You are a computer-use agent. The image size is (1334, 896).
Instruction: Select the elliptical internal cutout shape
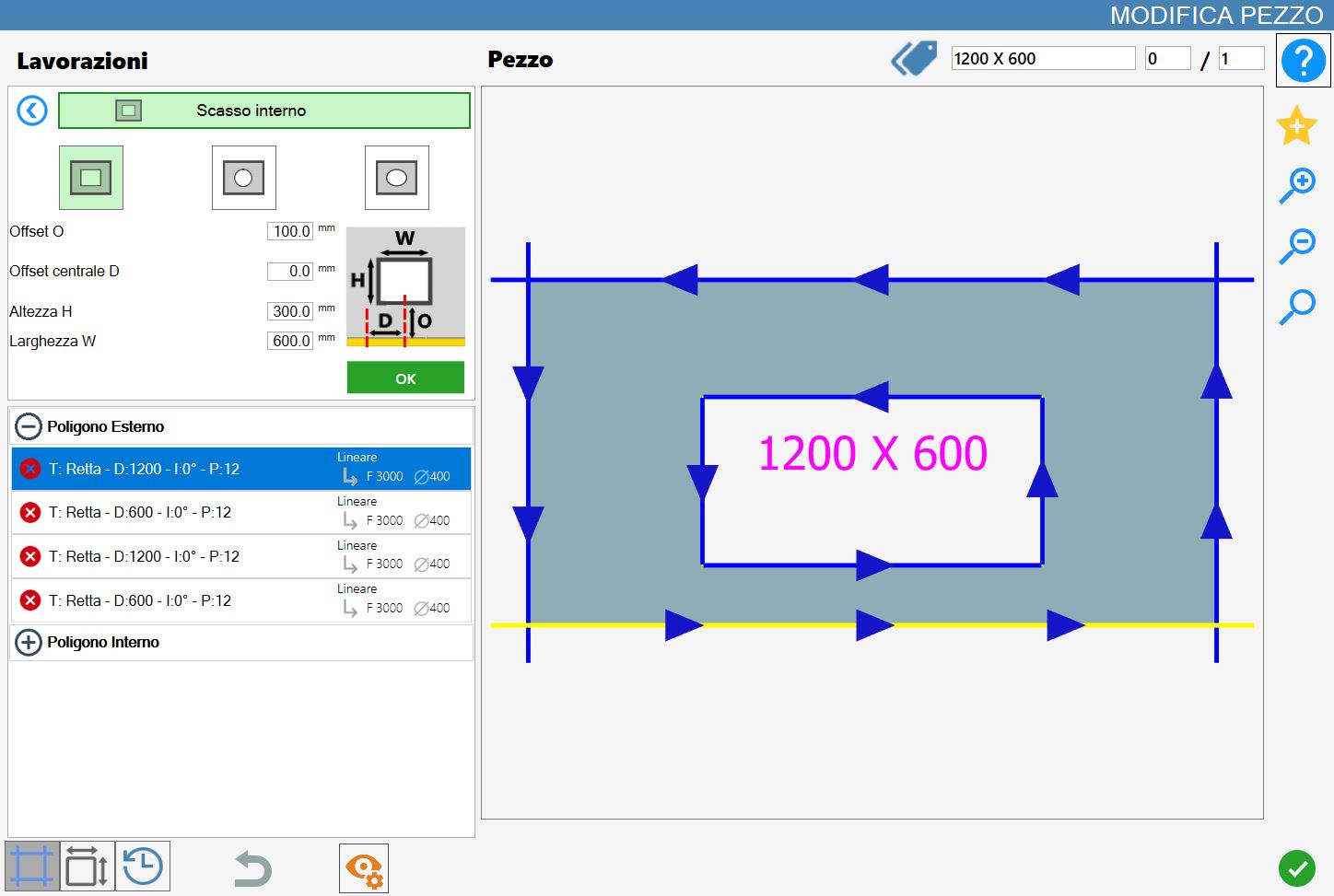tap(397, 178)
